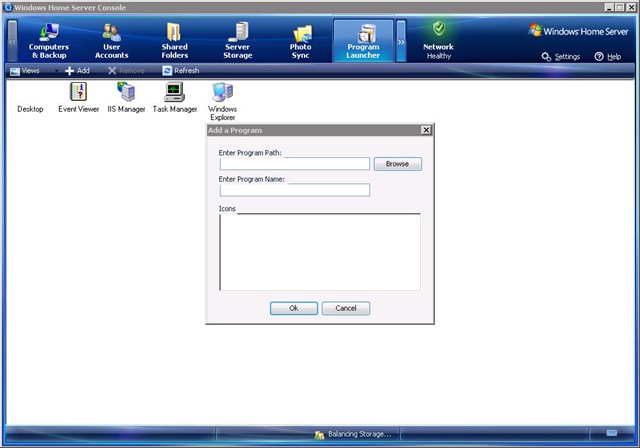The height and width of the screenshot is (448, 640).
Task: Open the Photo Sync tab
Action: [x=300, y=41]
